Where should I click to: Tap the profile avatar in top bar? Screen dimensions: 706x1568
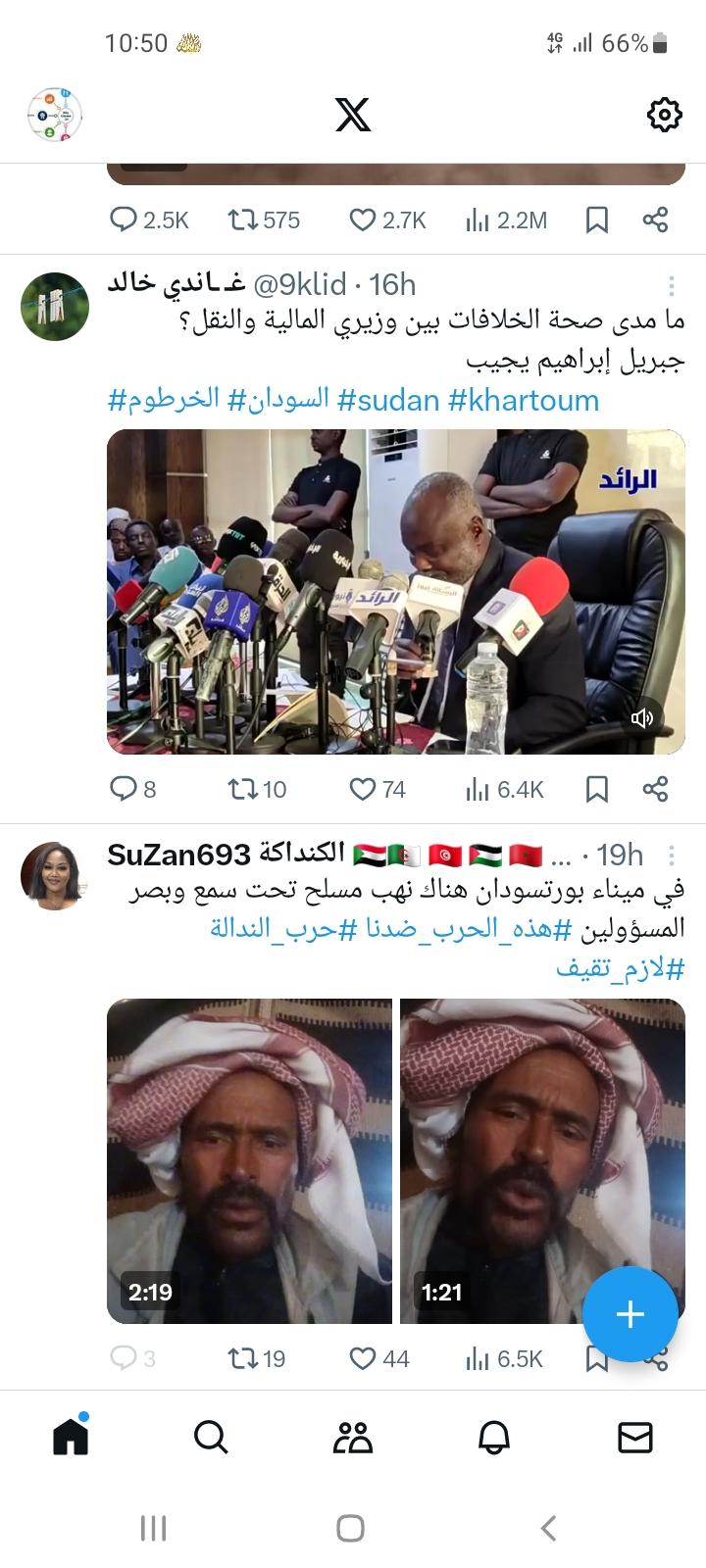[55, 115]
